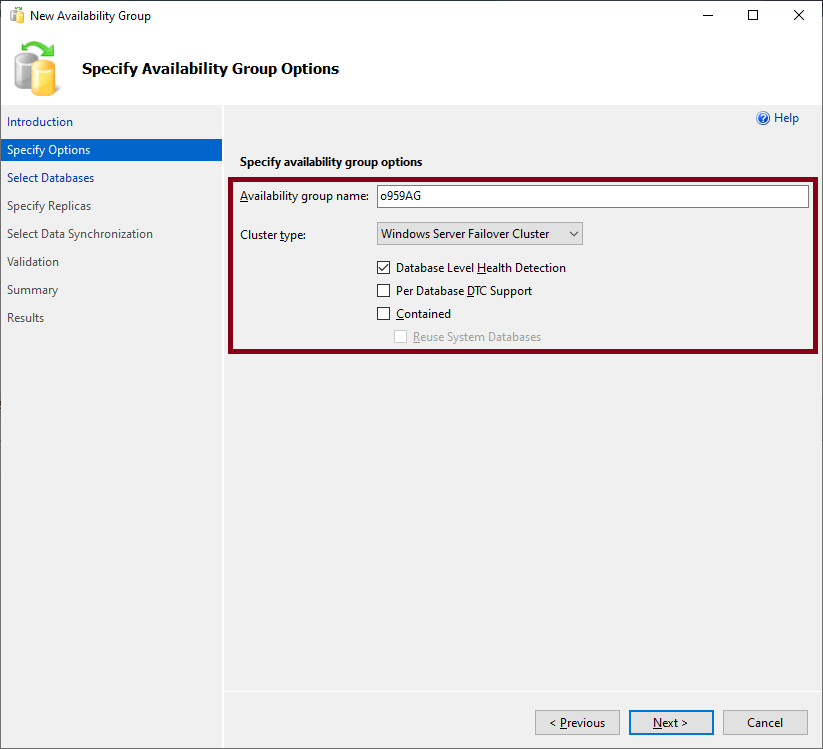
Task: Go to the Introduction page
Action: pyautogui.click(x=40, y=122)
